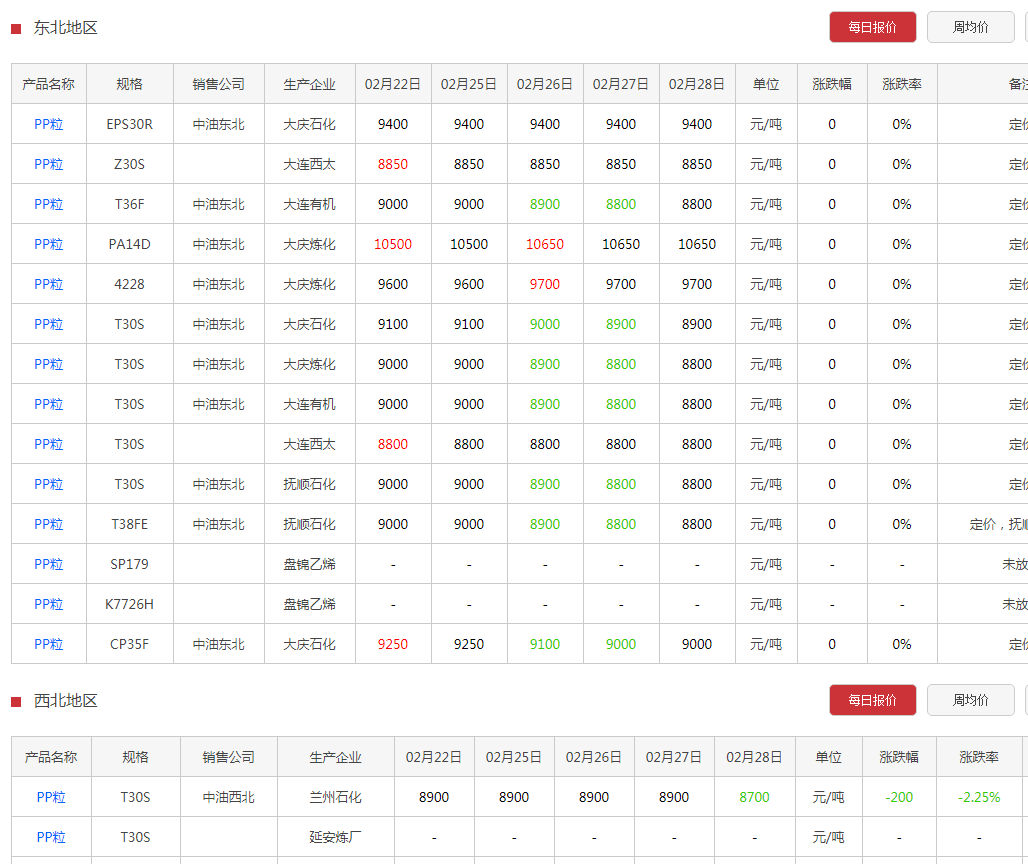Open PP粒 link in the EPS30R row
This screenshot has height=864, width=1028.
pos(49,124)
